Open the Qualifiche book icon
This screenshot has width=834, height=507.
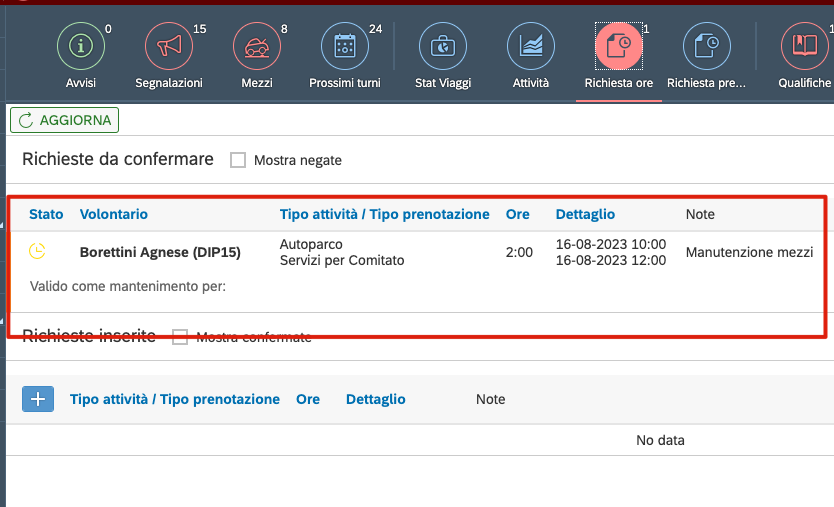(805, 46)
